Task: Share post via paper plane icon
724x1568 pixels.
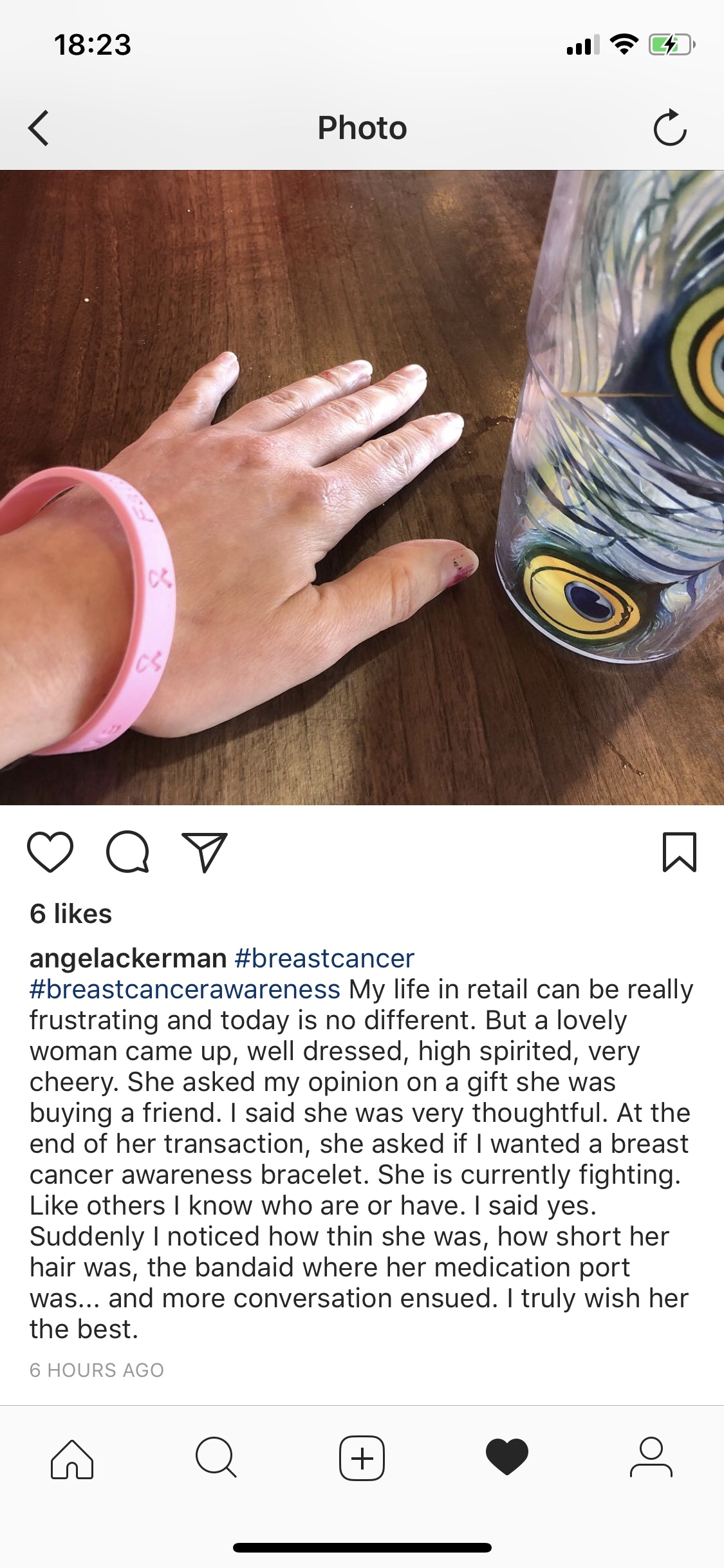Action: [x=205, y=852]
